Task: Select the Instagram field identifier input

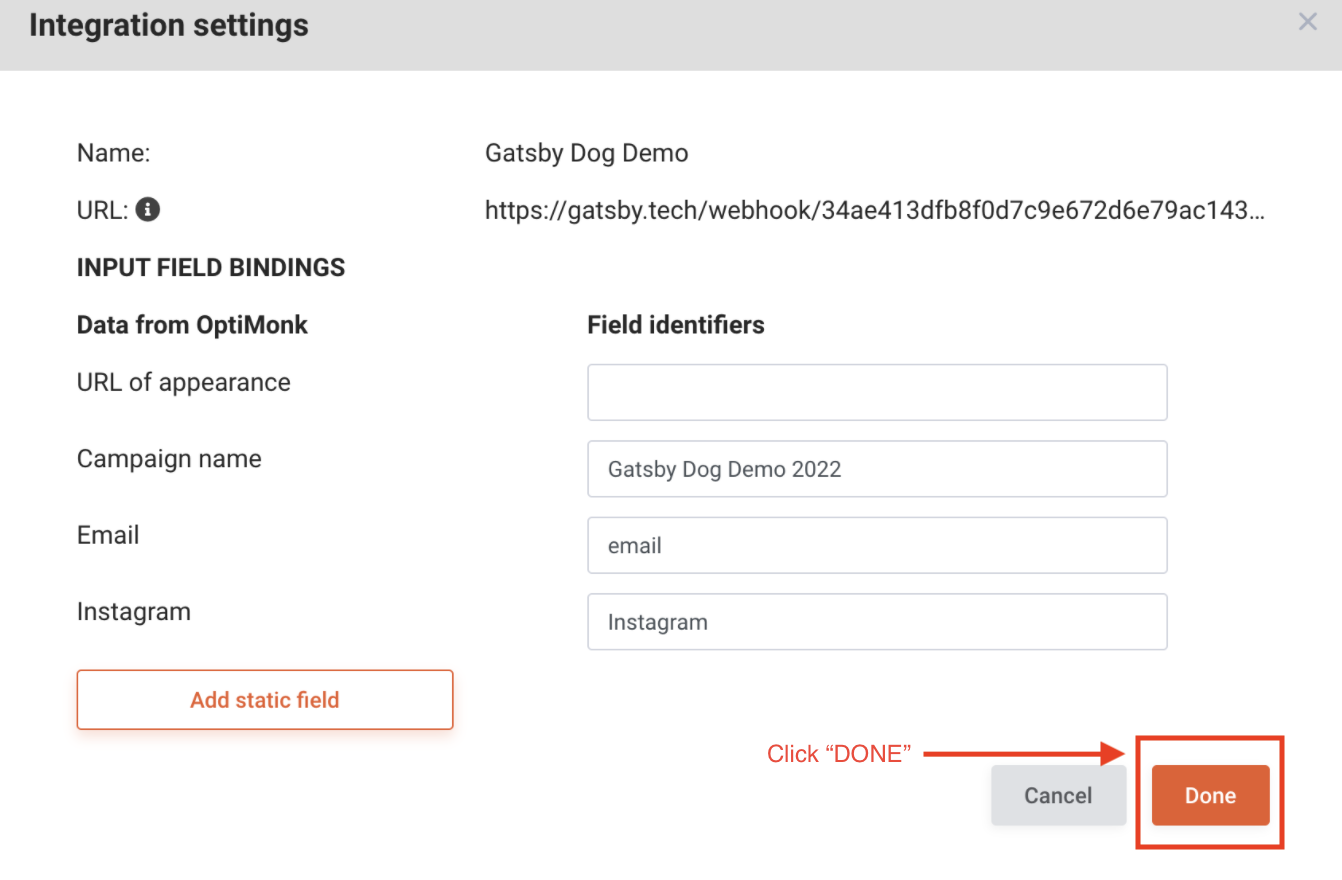Action: click(877, 622)
